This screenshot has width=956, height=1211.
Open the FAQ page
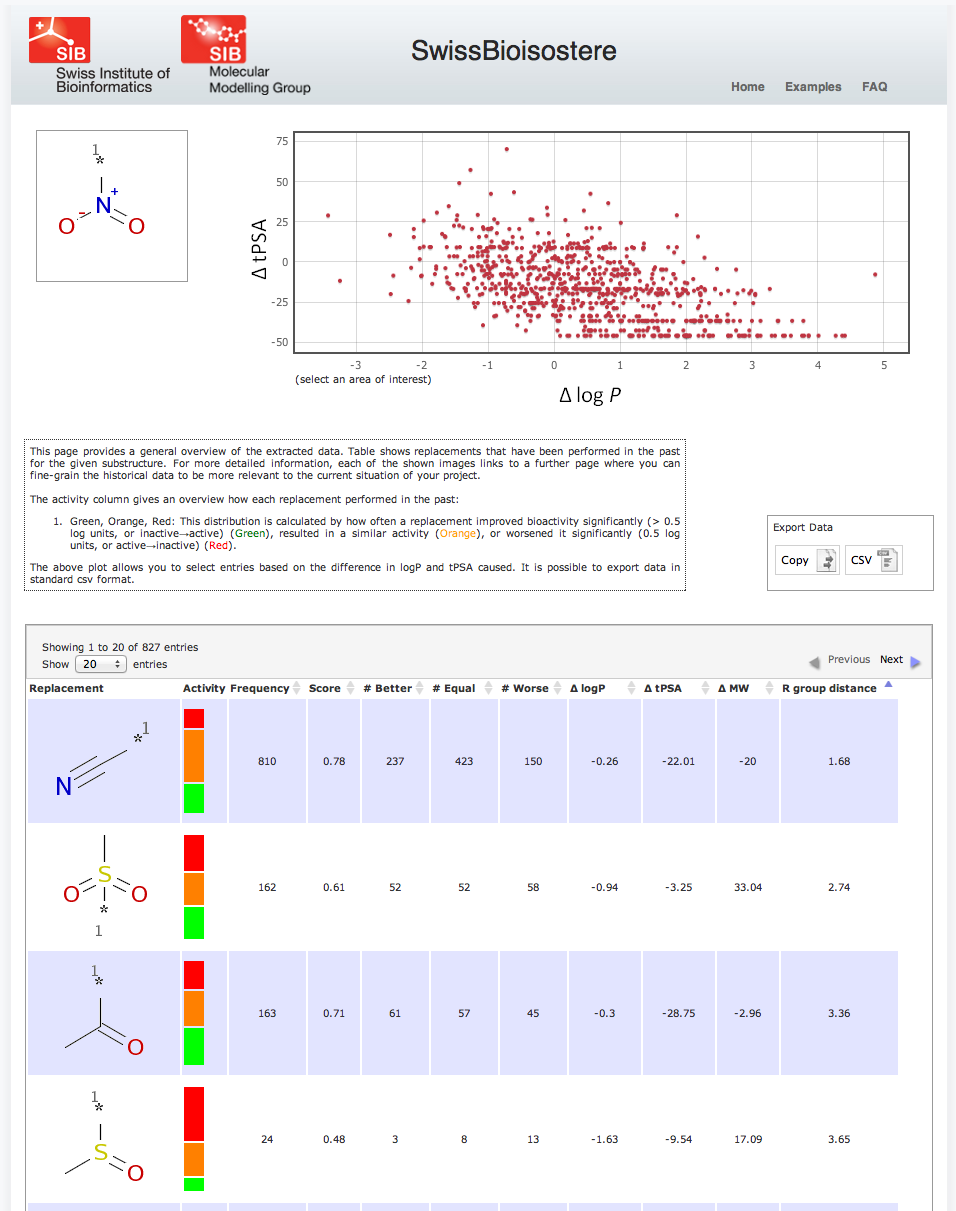click(874, 87)
